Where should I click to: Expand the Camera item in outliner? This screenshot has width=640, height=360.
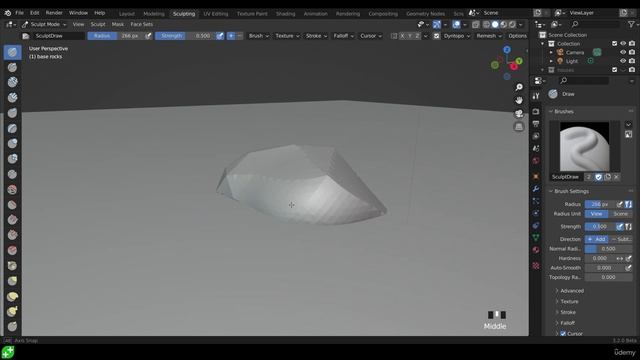[551, 52]
